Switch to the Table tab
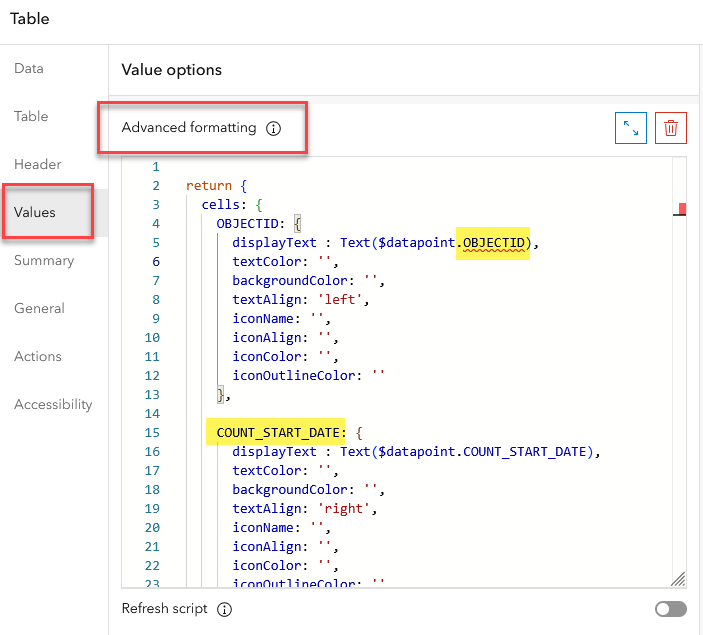Screen dimensions: 703x635 (x=31, y=116)
